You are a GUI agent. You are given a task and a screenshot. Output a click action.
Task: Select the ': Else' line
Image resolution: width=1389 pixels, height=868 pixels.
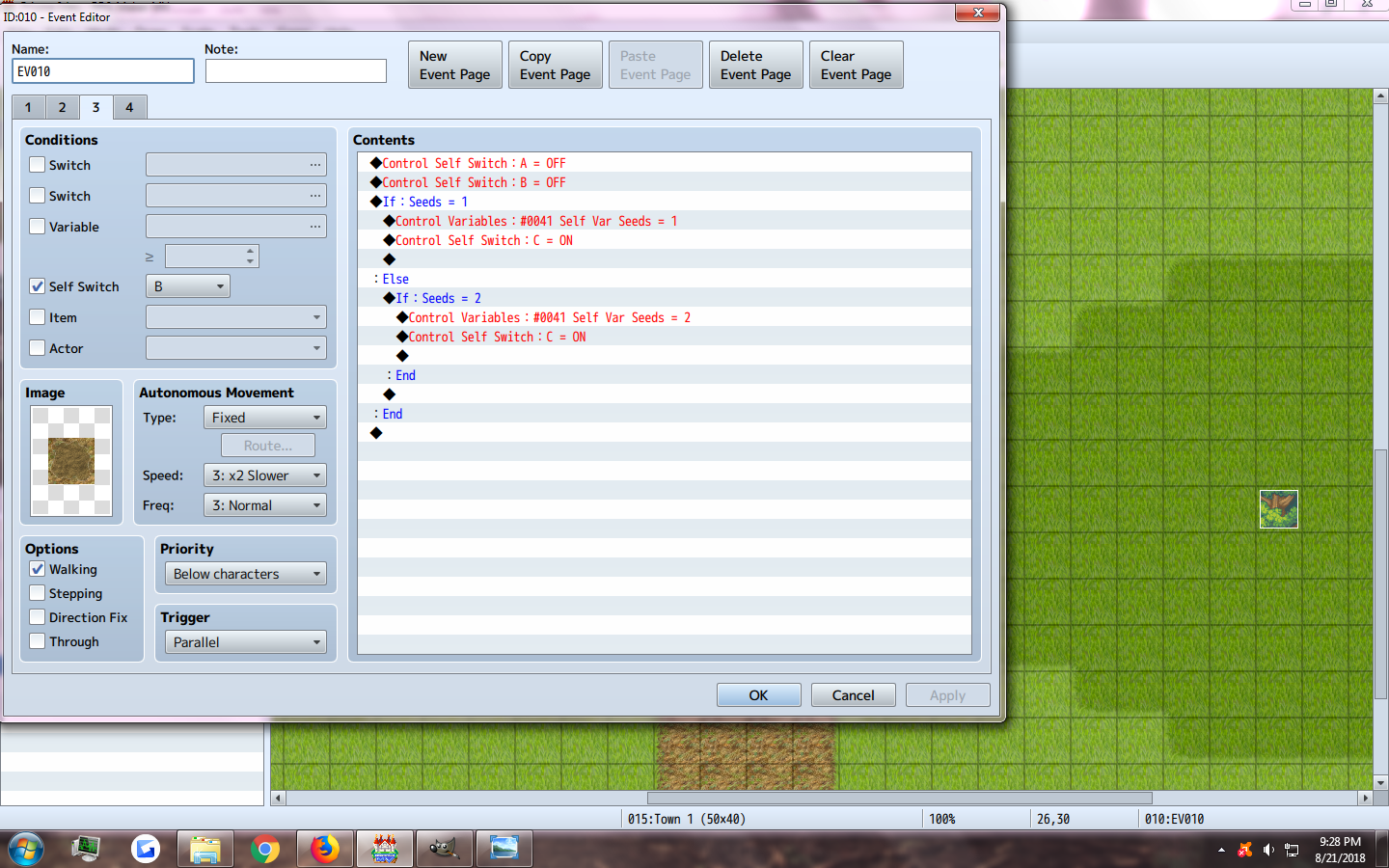[x=665, y=279]
